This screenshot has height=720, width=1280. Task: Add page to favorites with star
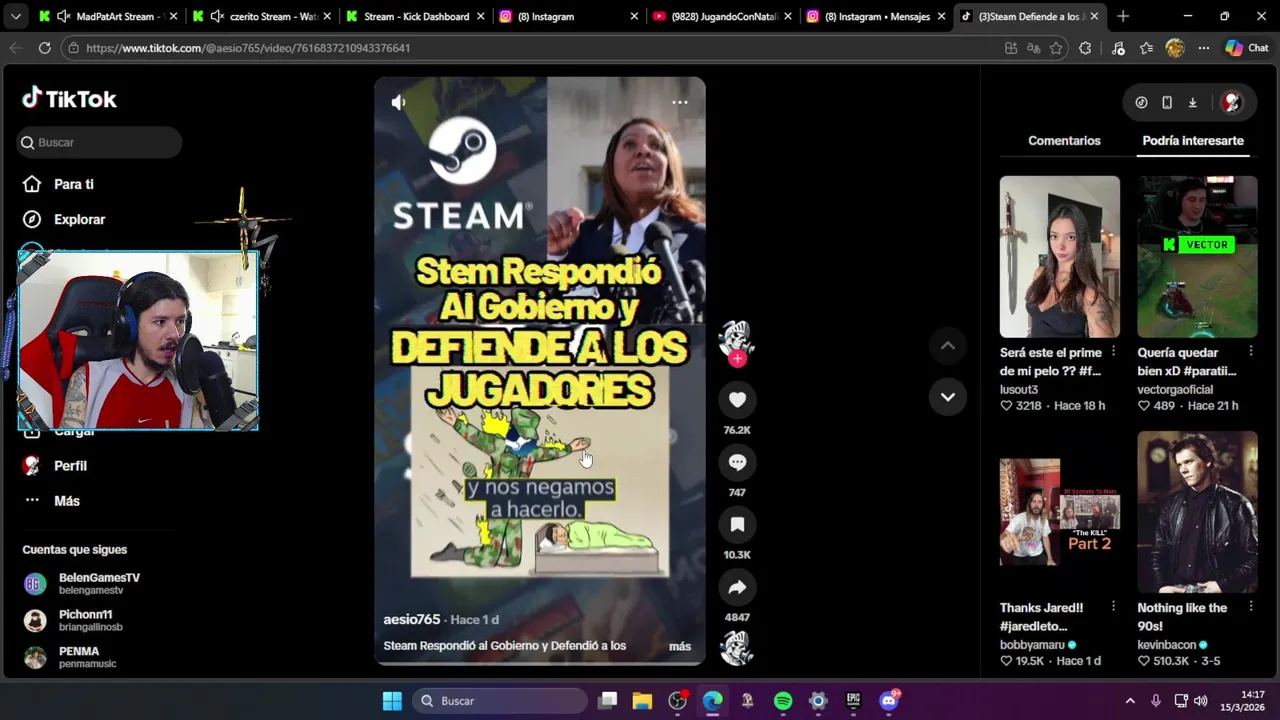point(1056,48)
